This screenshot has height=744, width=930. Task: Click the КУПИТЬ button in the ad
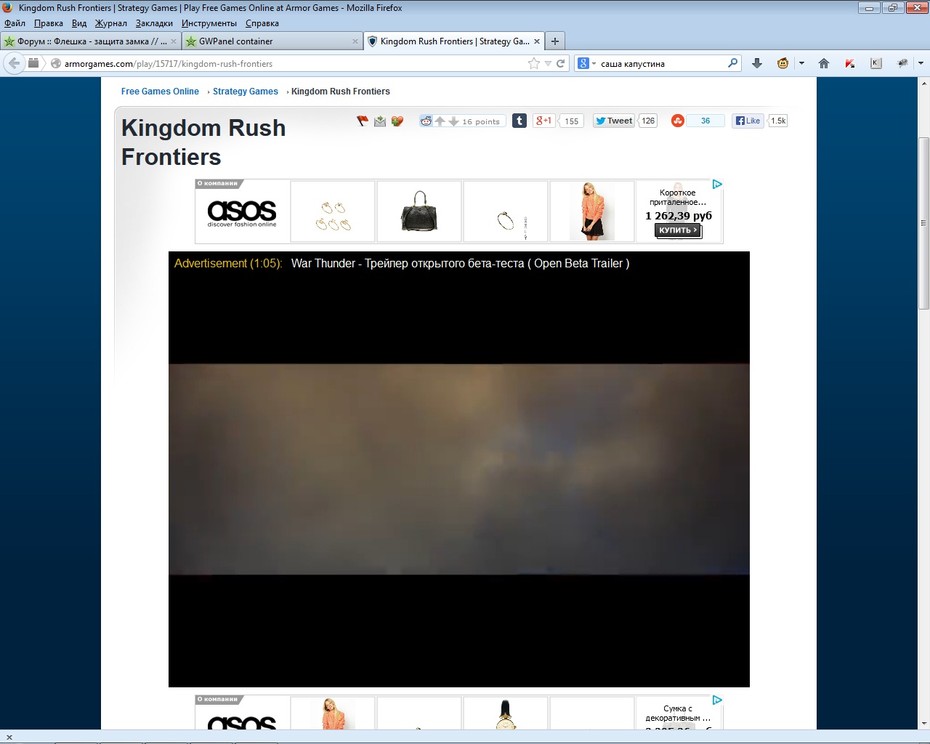pyautogui.click(x=679, y=230)
